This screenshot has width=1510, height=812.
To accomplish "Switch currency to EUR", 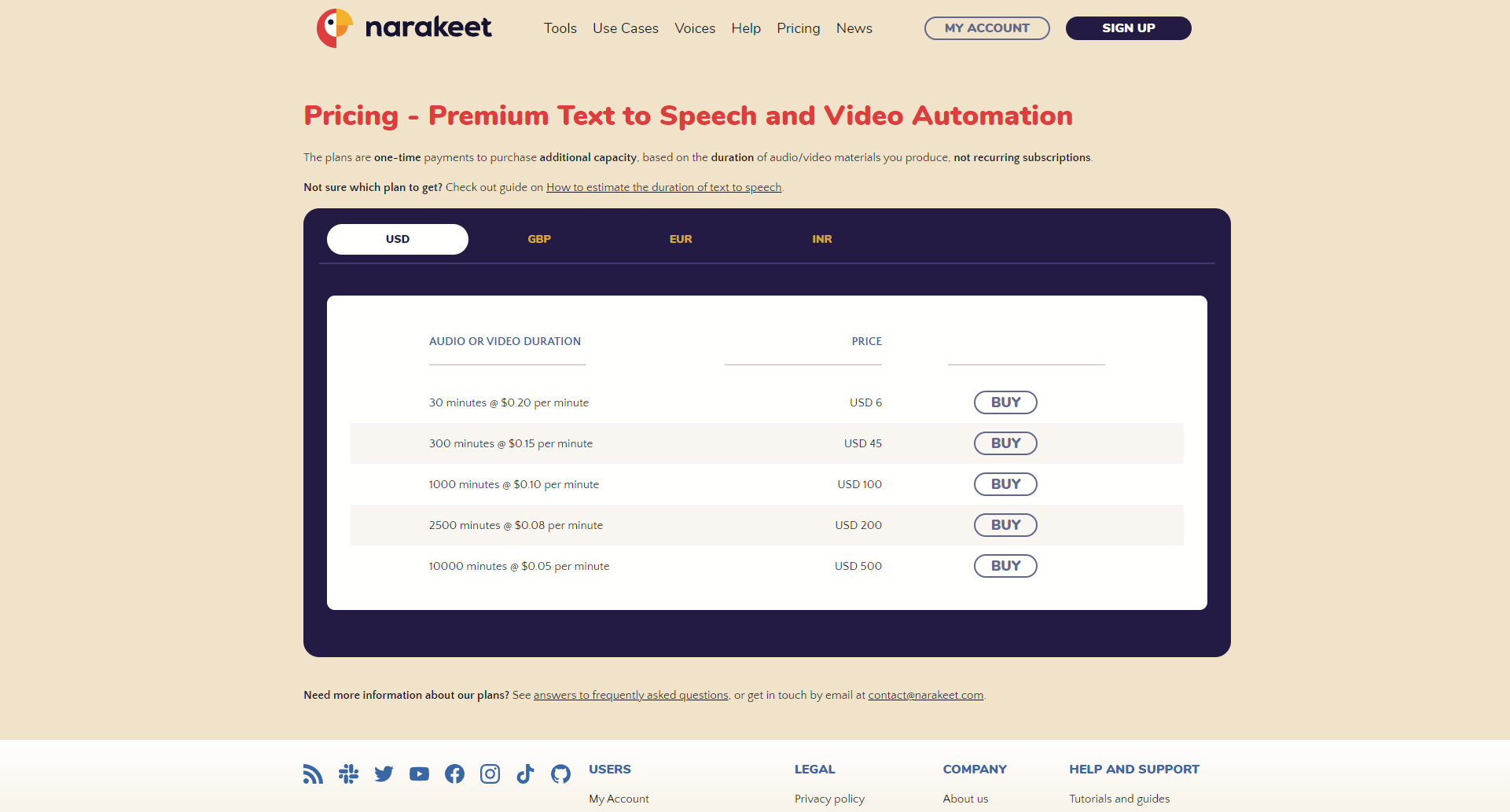I will point(681,238).
